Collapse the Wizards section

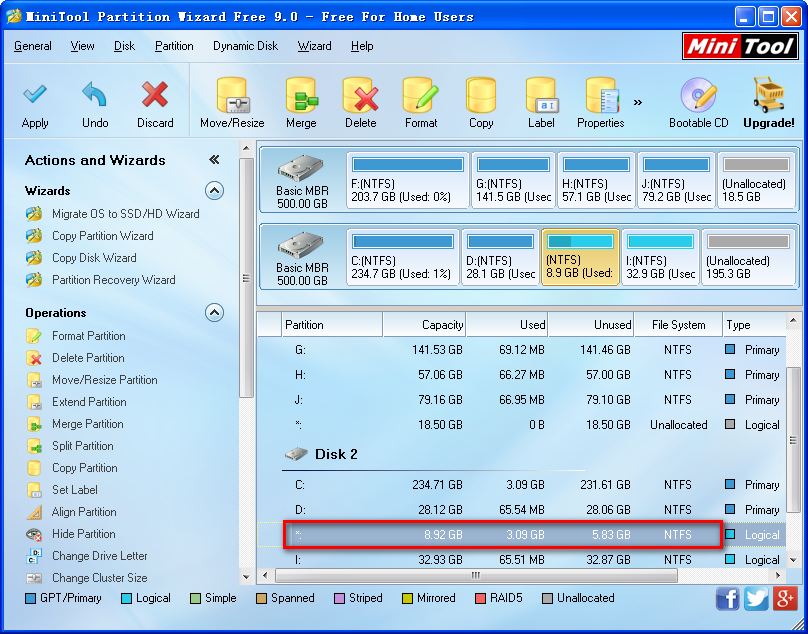click(x=214, y=191)
